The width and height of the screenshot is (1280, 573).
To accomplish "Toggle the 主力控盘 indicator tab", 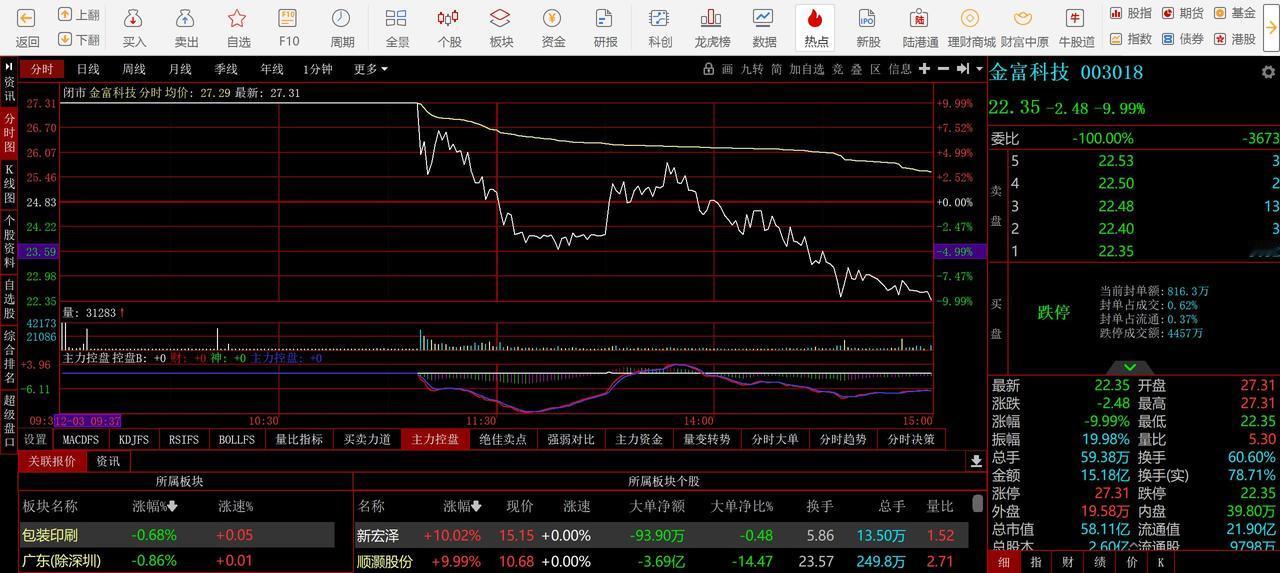I will click(435, 439).
